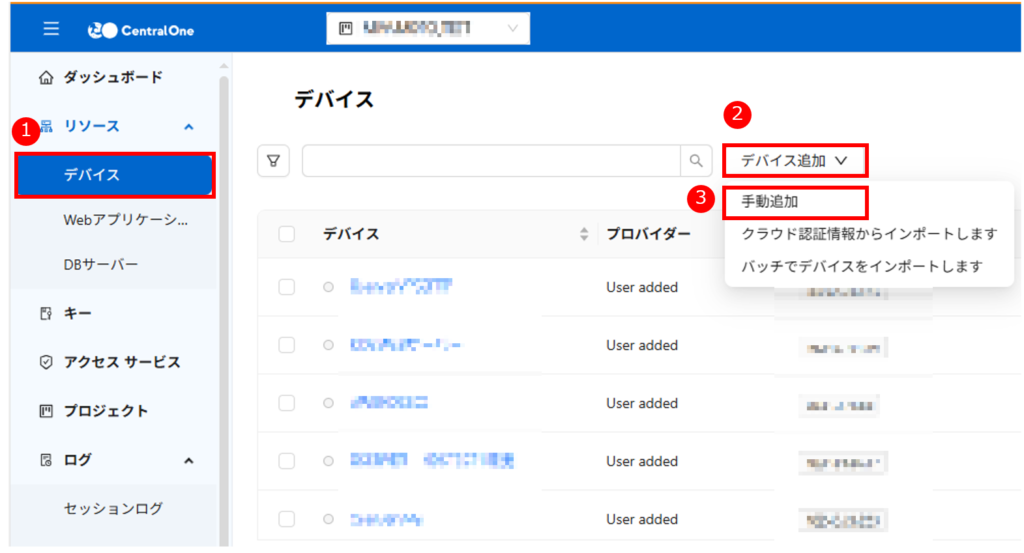Check the first device row checkbox
This screenshot has width=1024, height=553.
(x=287, y=287)
